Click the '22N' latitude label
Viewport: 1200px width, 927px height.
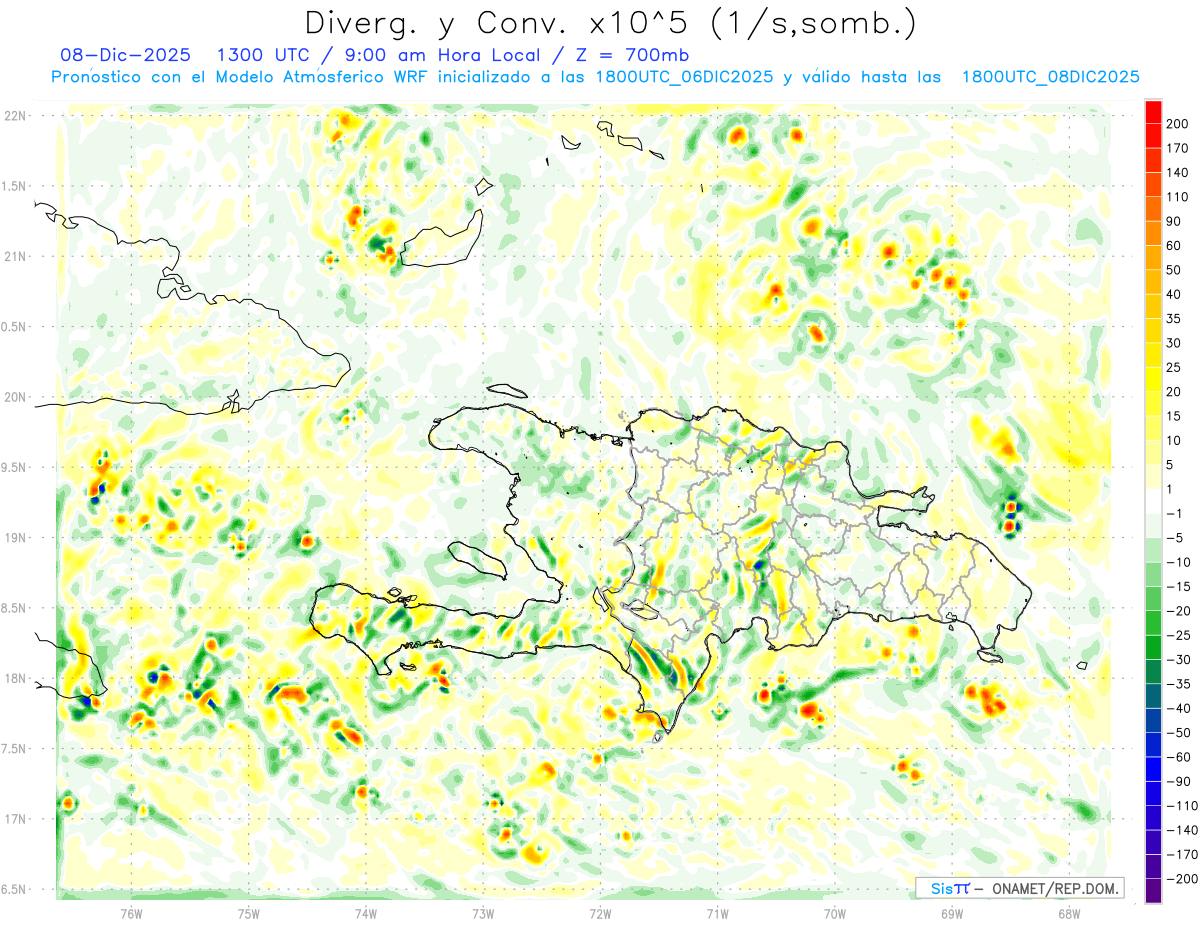15,116
